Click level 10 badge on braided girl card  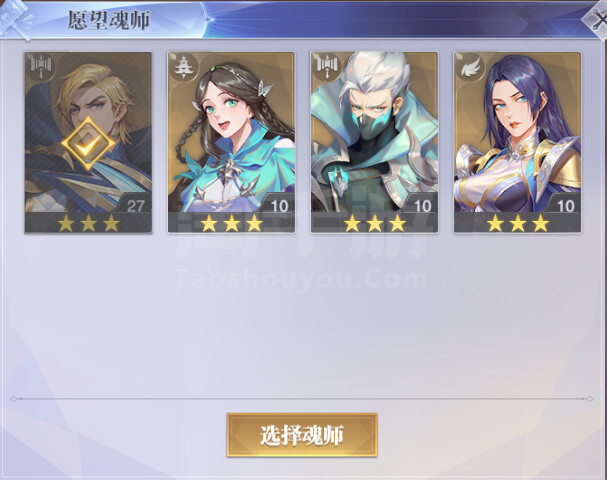[279, 205]
